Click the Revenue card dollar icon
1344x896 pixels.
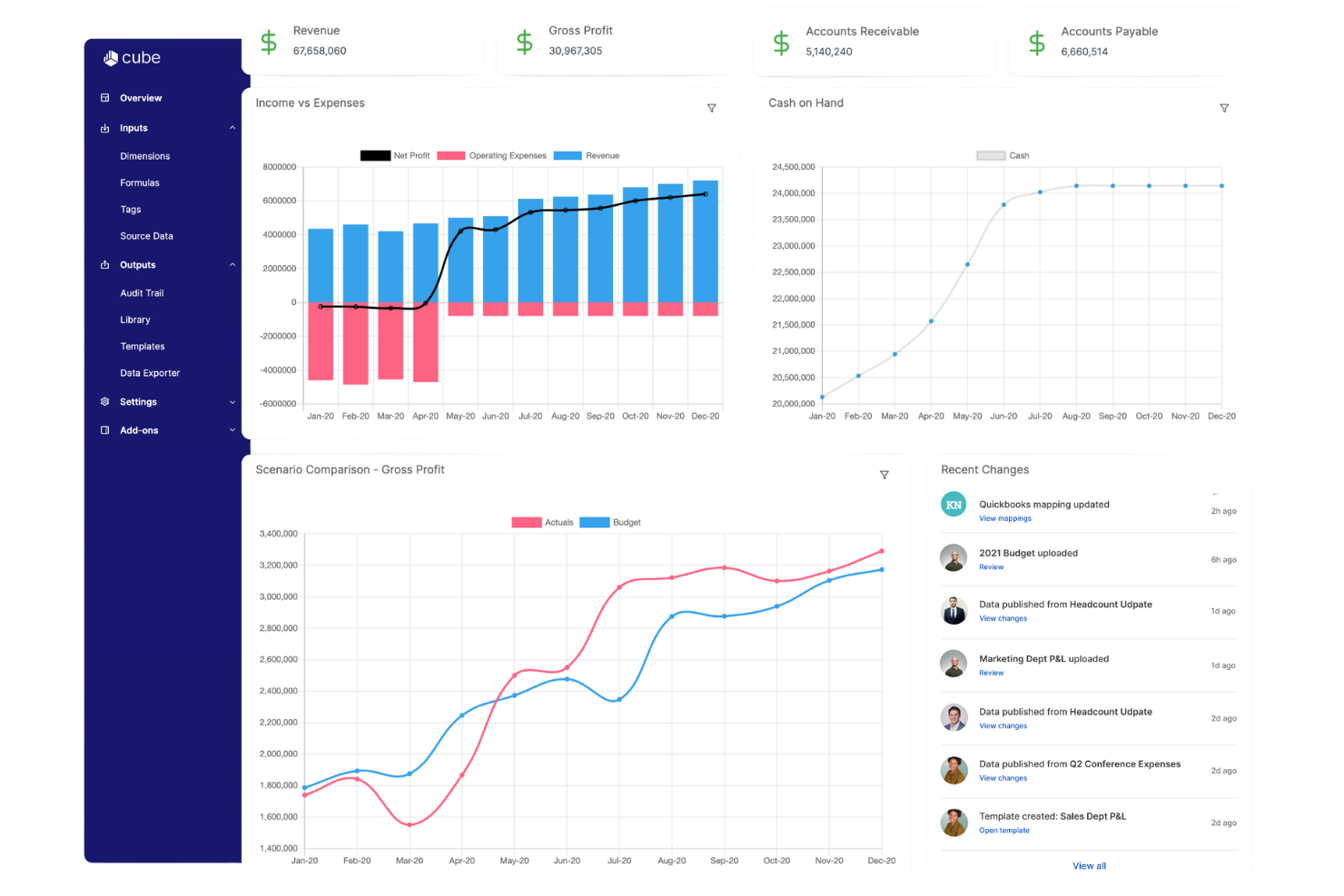click(x=269, y=42)
